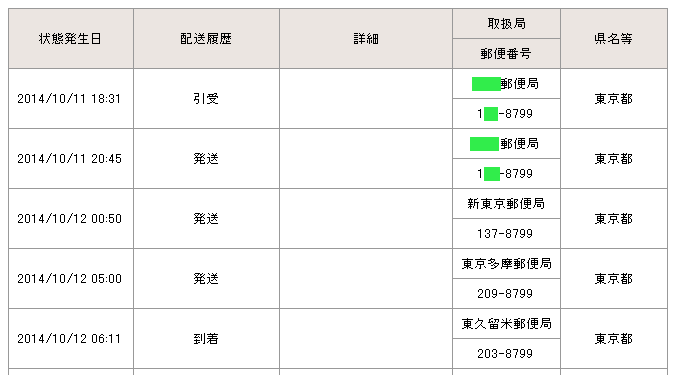
Task: Click postal code 203-8799
Action: (x=506, y=353)
